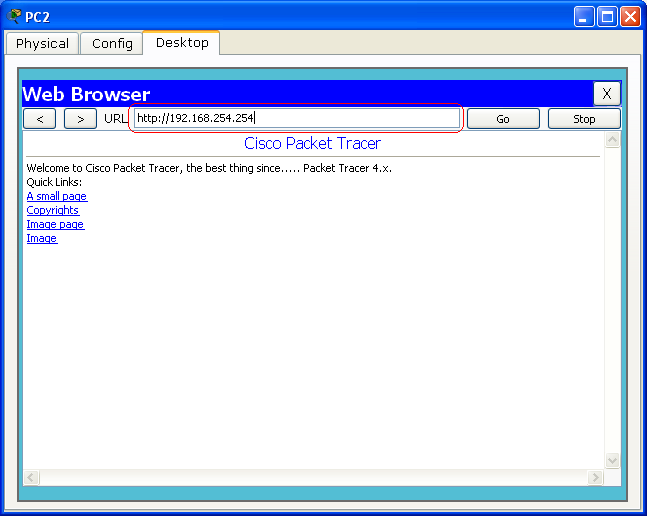Click the Go button

tap(503, 119)
